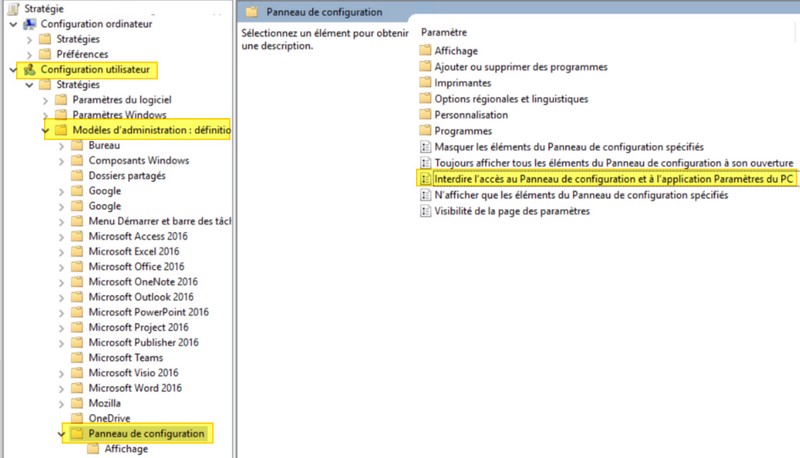Click the Microsoft Teams folder icon

coord(78,358)
